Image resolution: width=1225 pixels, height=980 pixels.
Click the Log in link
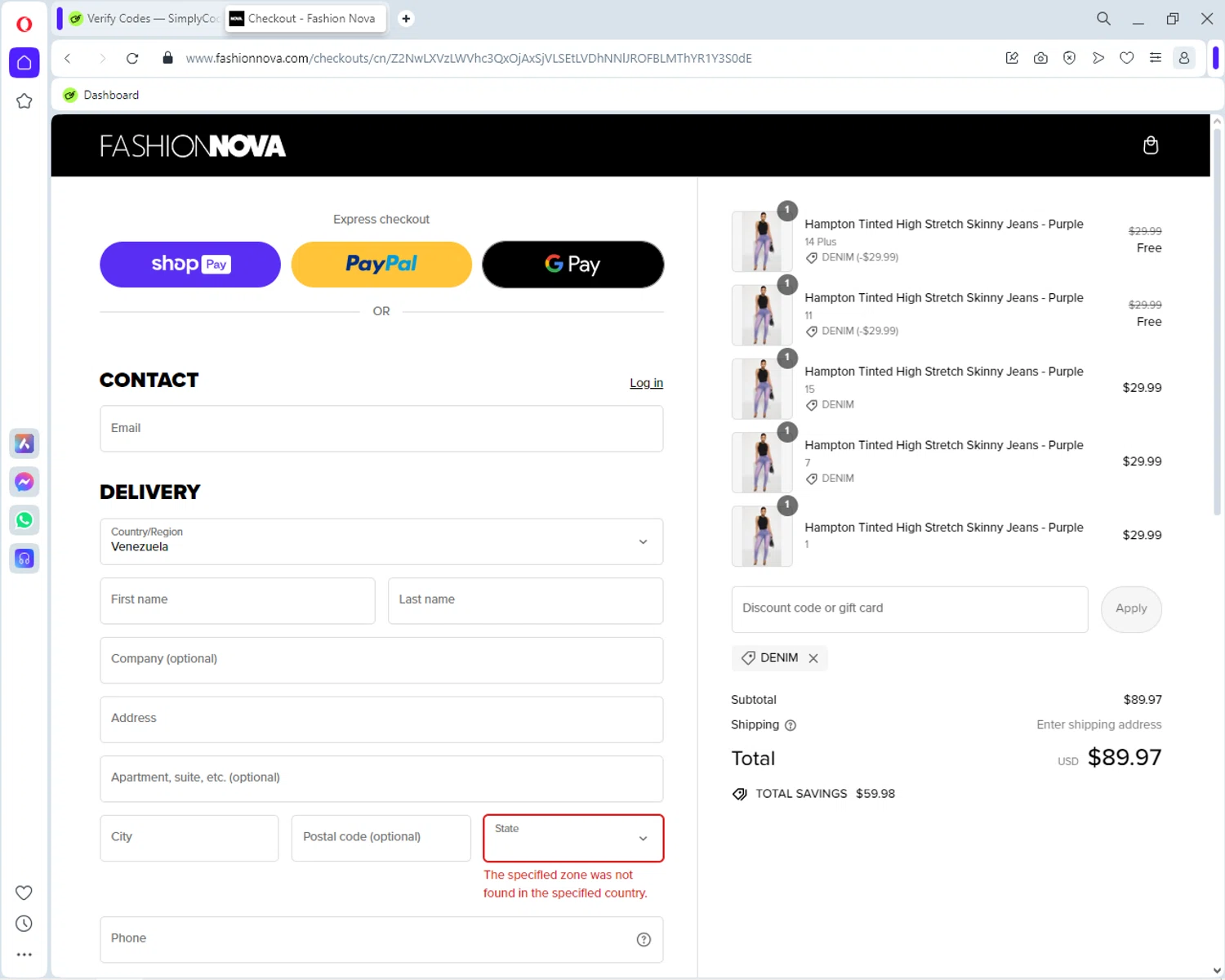pos(646,383)
